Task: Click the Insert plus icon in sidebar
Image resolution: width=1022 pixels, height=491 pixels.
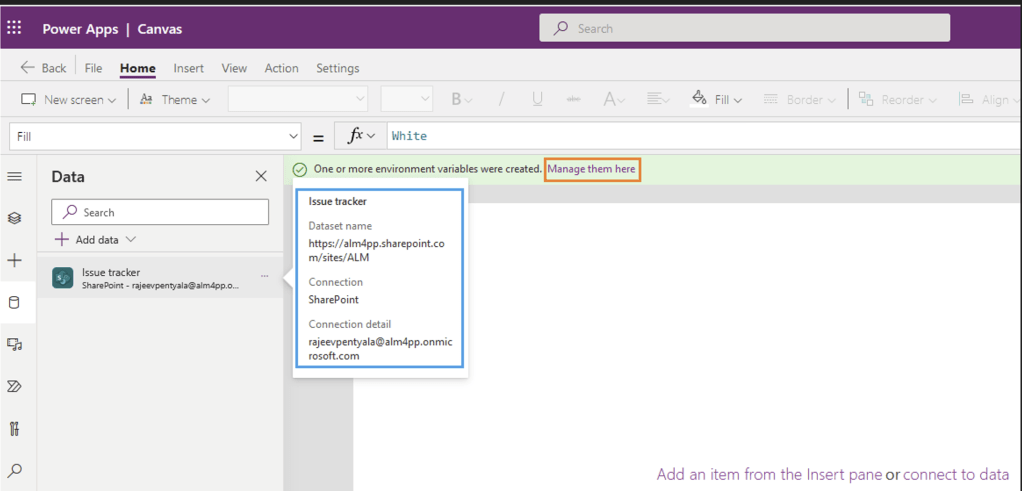Action: [x=14, y=261]
